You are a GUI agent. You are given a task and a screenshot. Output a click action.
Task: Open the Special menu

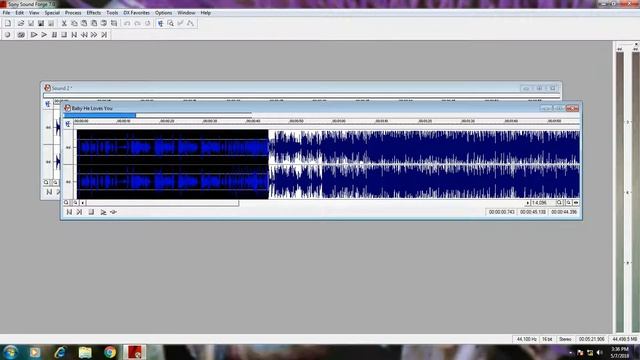click(x=52, y=13)
